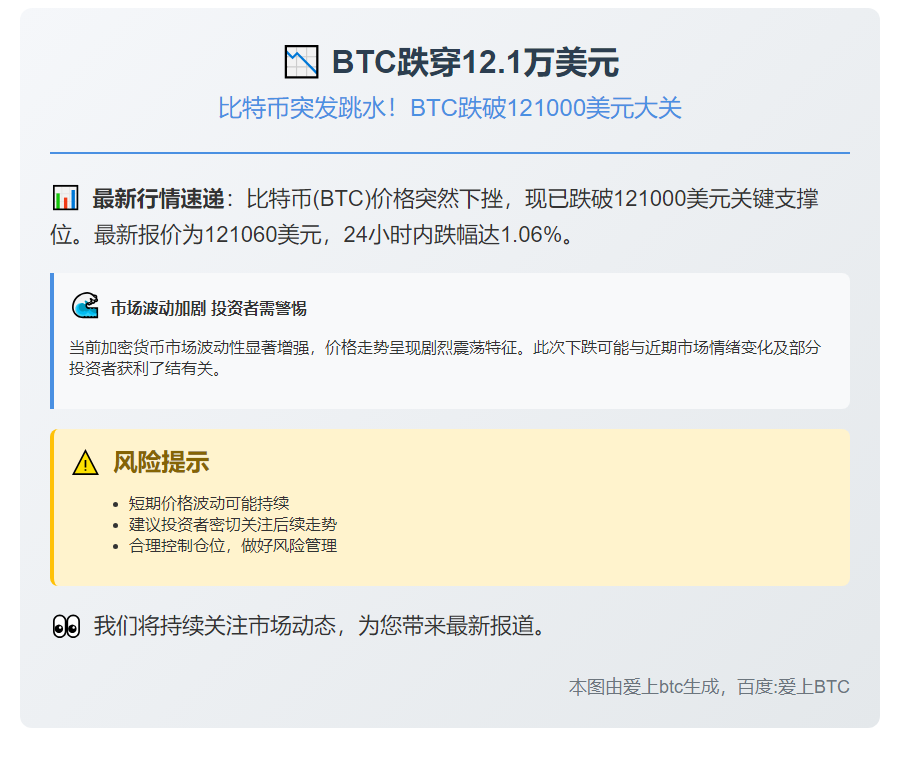Click the downward chart icon beside the title
900x759 pixels.
click(x=301, y=62)
